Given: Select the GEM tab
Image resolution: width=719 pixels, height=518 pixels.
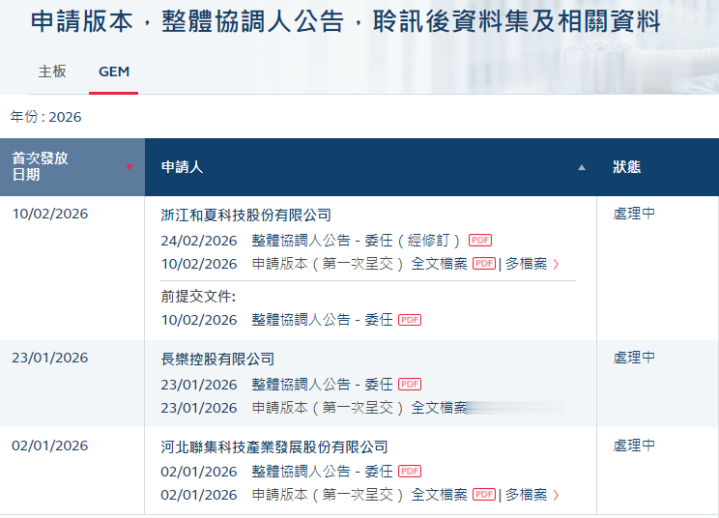Looking at the screenshot, I should coord(114,72).
